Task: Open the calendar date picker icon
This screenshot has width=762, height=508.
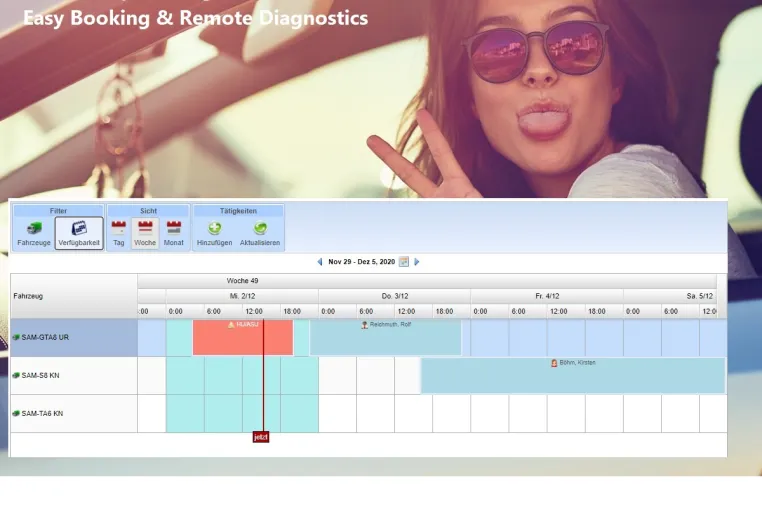Action: pos(404,262)
